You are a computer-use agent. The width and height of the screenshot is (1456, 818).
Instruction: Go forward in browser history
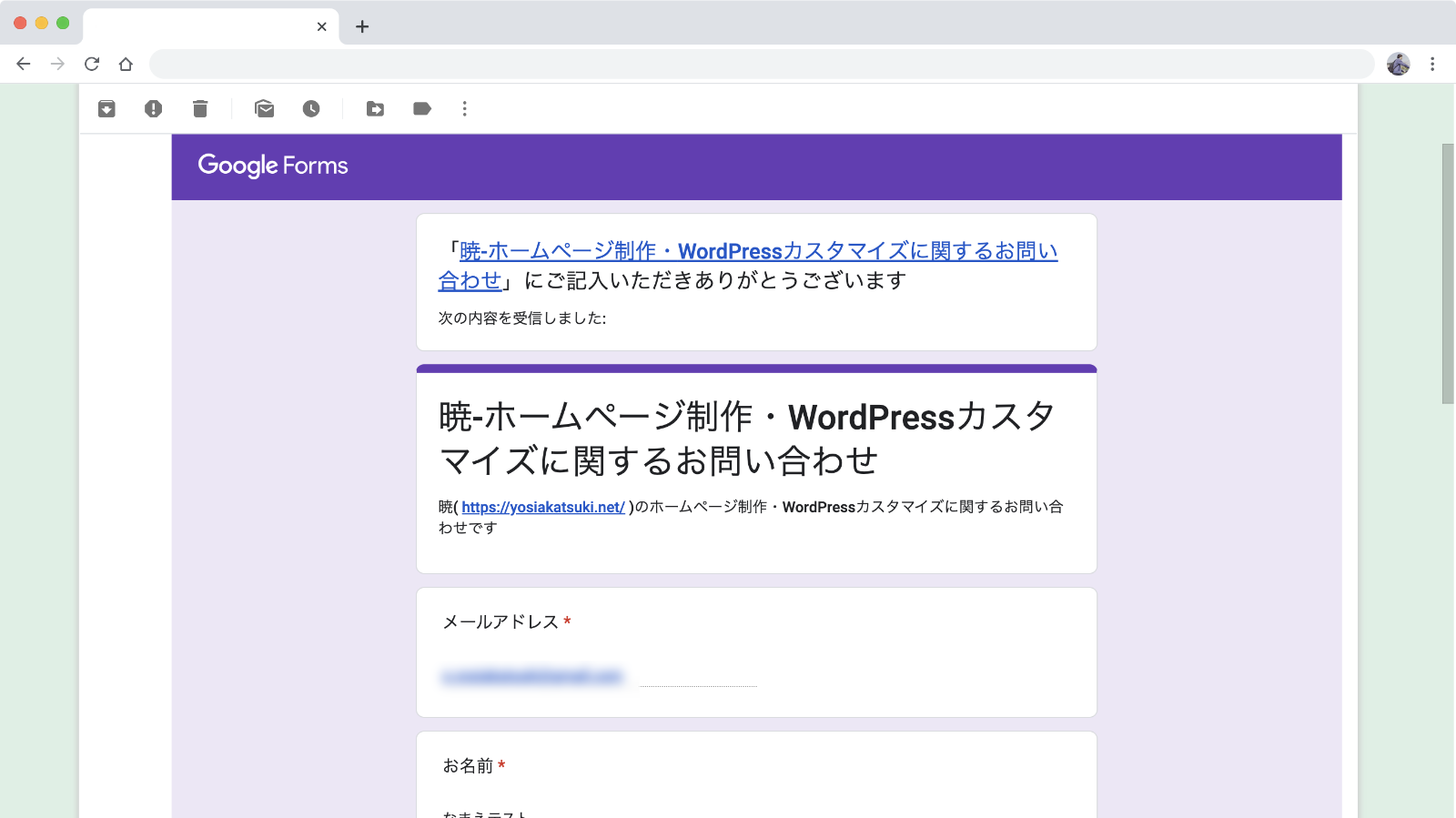57,64
